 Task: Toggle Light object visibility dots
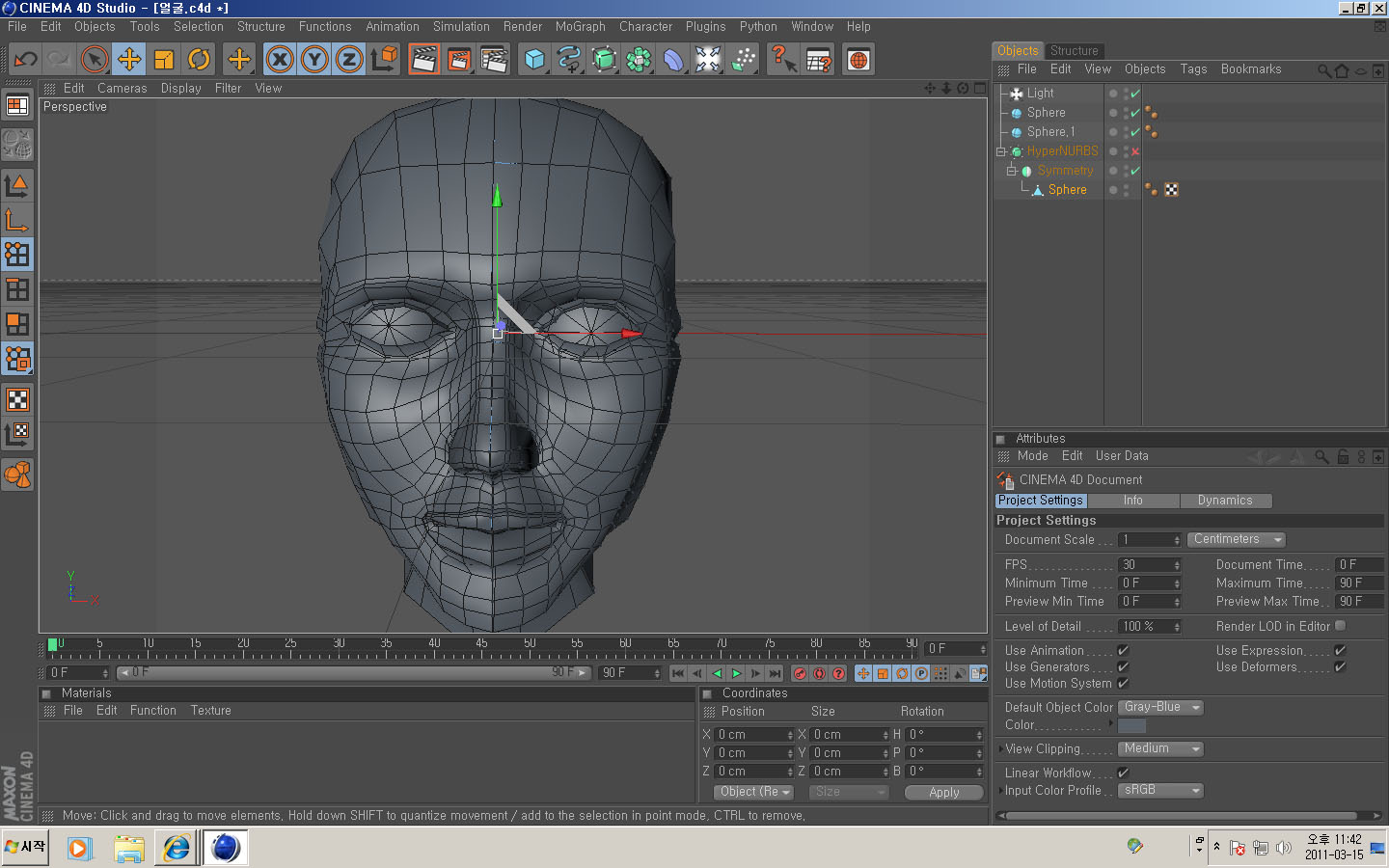(1126, 94)
